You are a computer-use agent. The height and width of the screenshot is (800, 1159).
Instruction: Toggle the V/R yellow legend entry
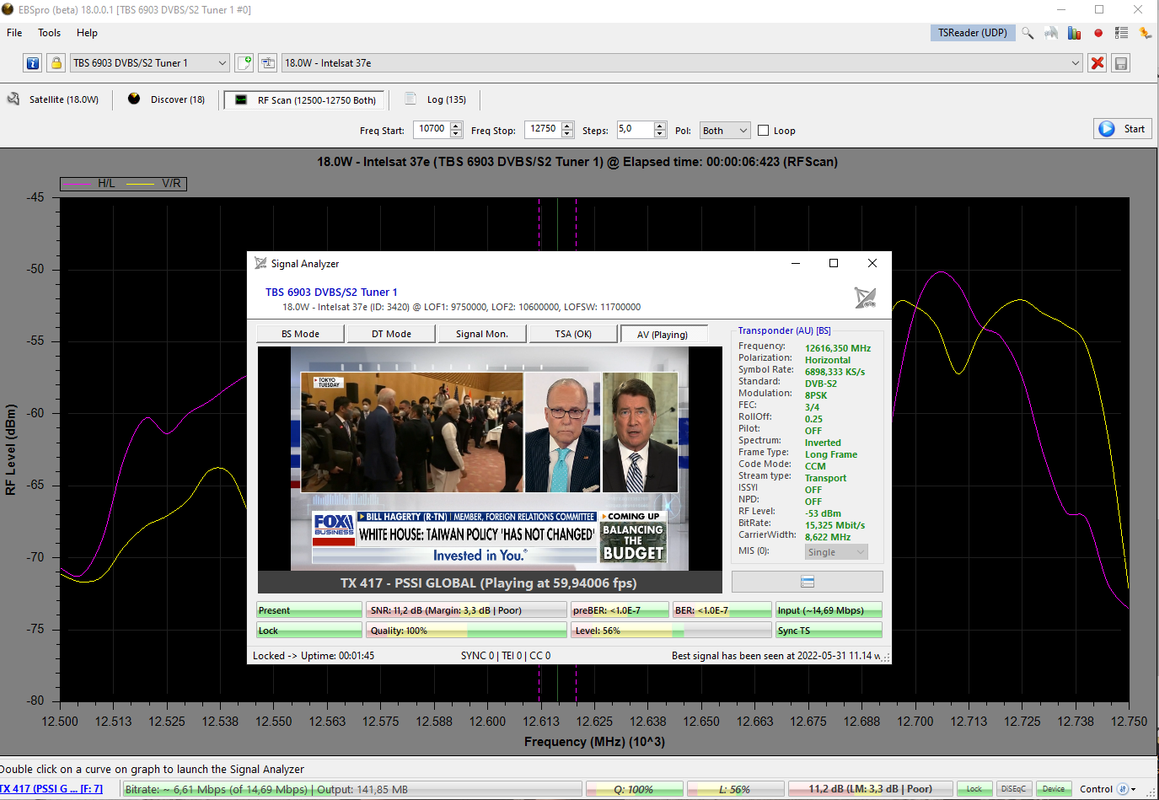point(154,183)
